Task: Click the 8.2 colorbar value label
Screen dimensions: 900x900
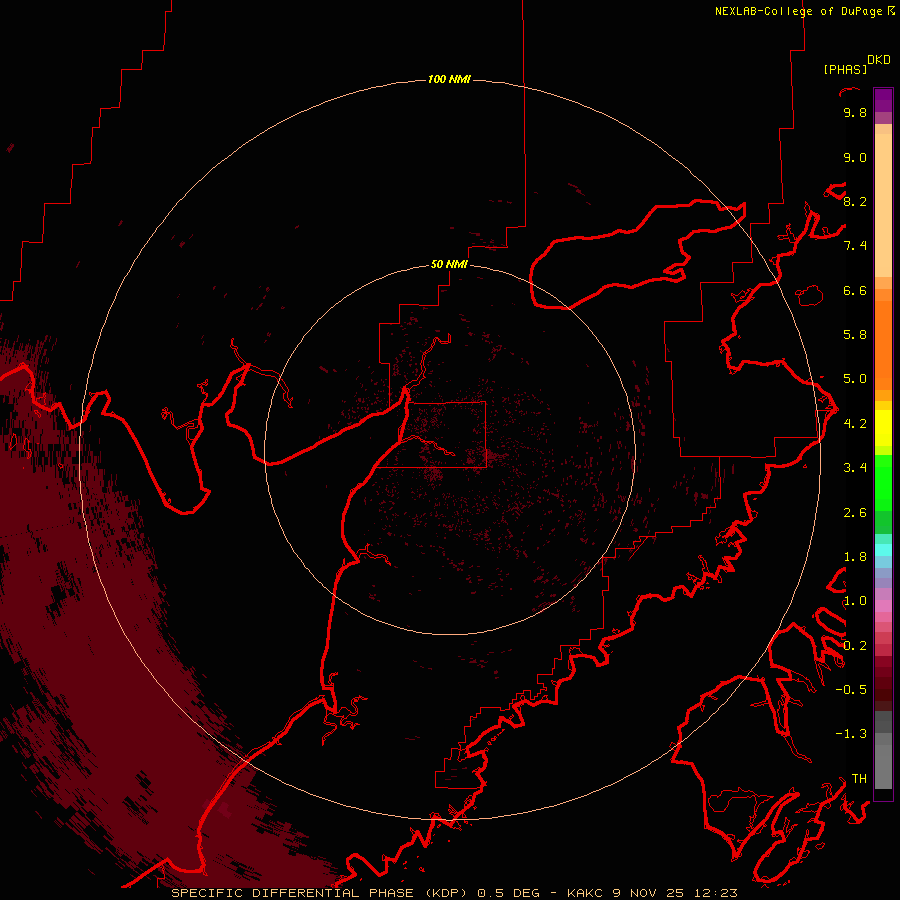Action: pyautogui.click(x=855, y=201)
